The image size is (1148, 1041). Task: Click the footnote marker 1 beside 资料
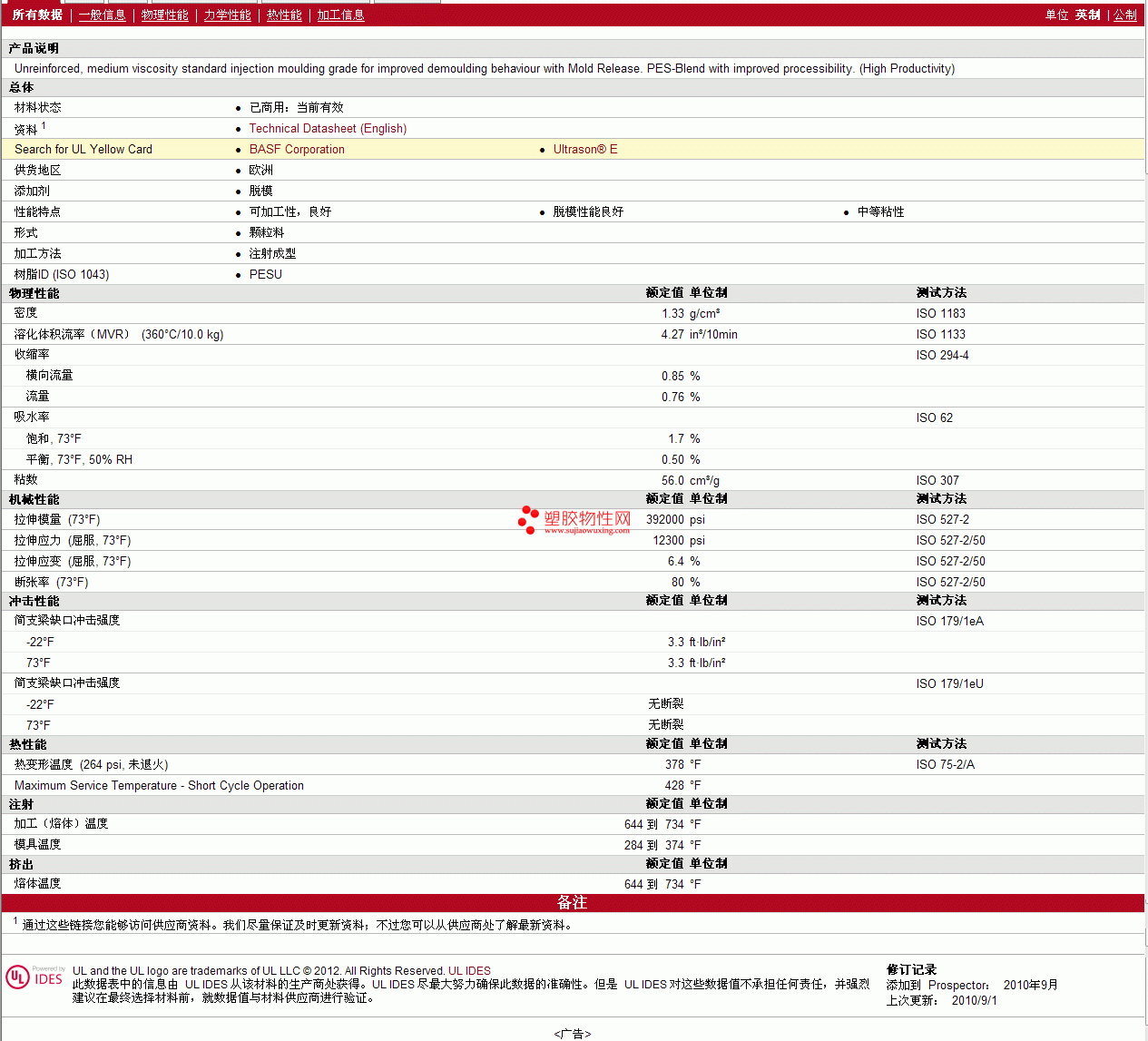tap(44, 125)
